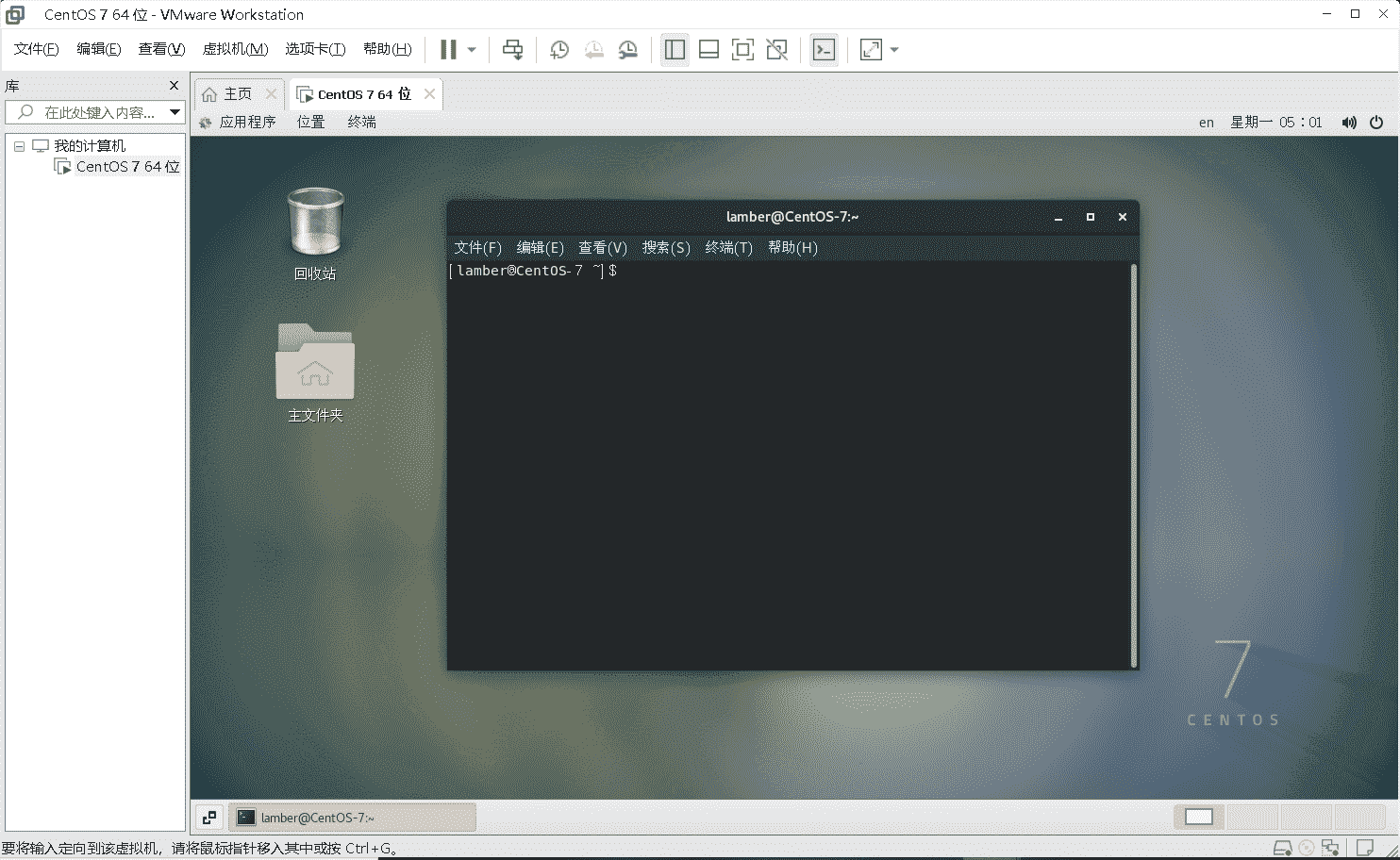Open the GNOME top bar 终端 menu

coord(361,123)
